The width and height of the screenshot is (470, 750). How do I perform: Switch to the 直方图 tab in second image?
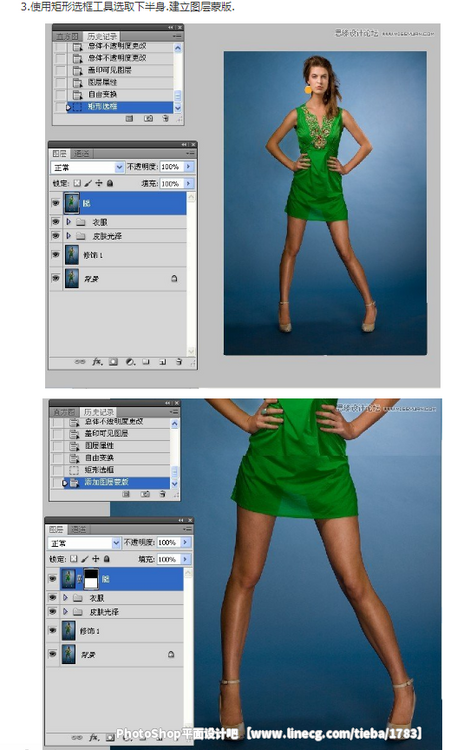[64, 412]
